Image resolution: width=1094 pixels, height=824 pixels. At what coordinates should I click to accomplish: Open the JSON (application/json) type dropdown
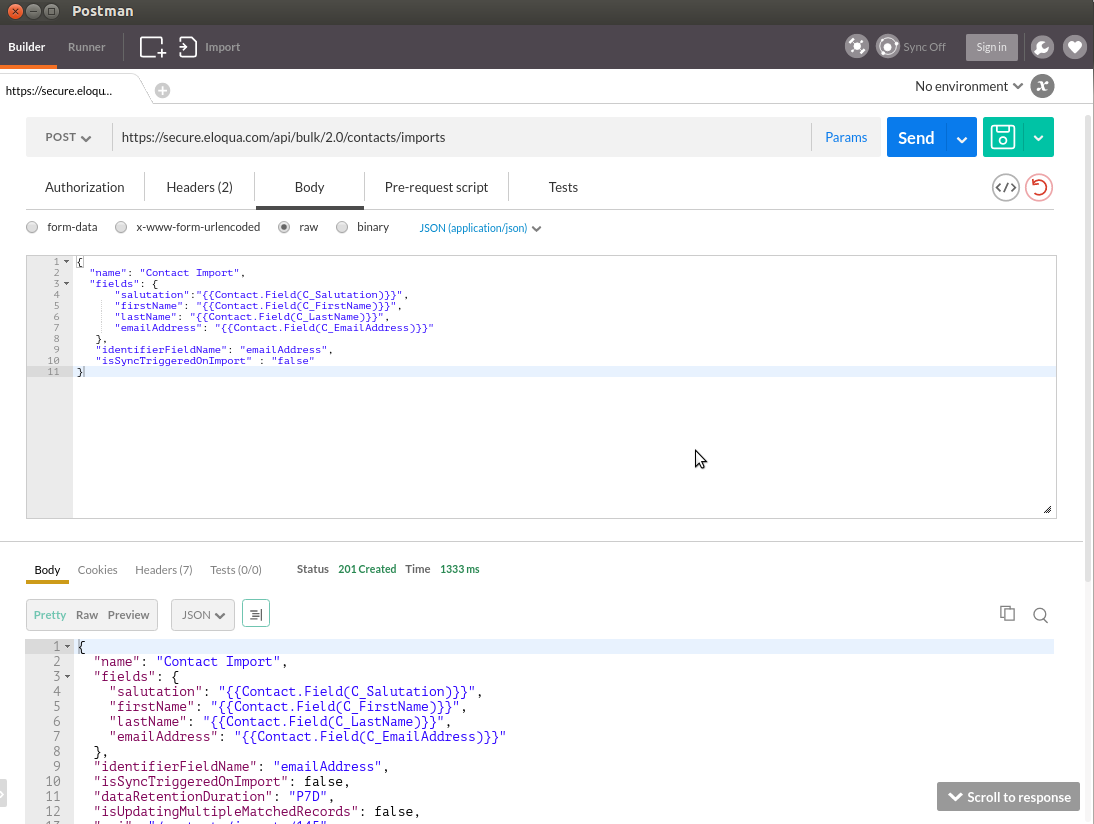point(480,228)
